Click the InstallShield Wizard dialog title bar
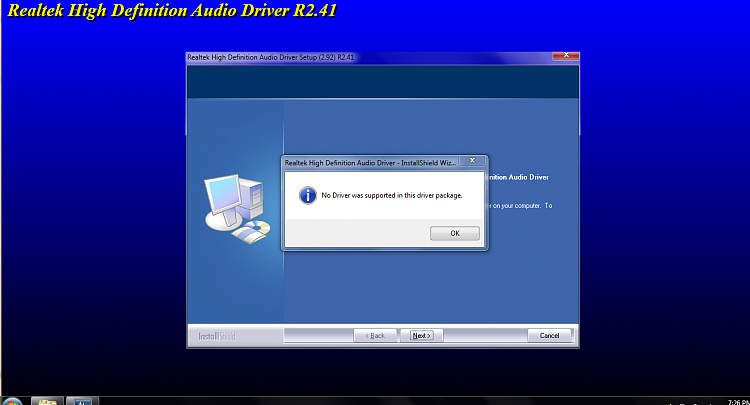 (x=370, y=163)
